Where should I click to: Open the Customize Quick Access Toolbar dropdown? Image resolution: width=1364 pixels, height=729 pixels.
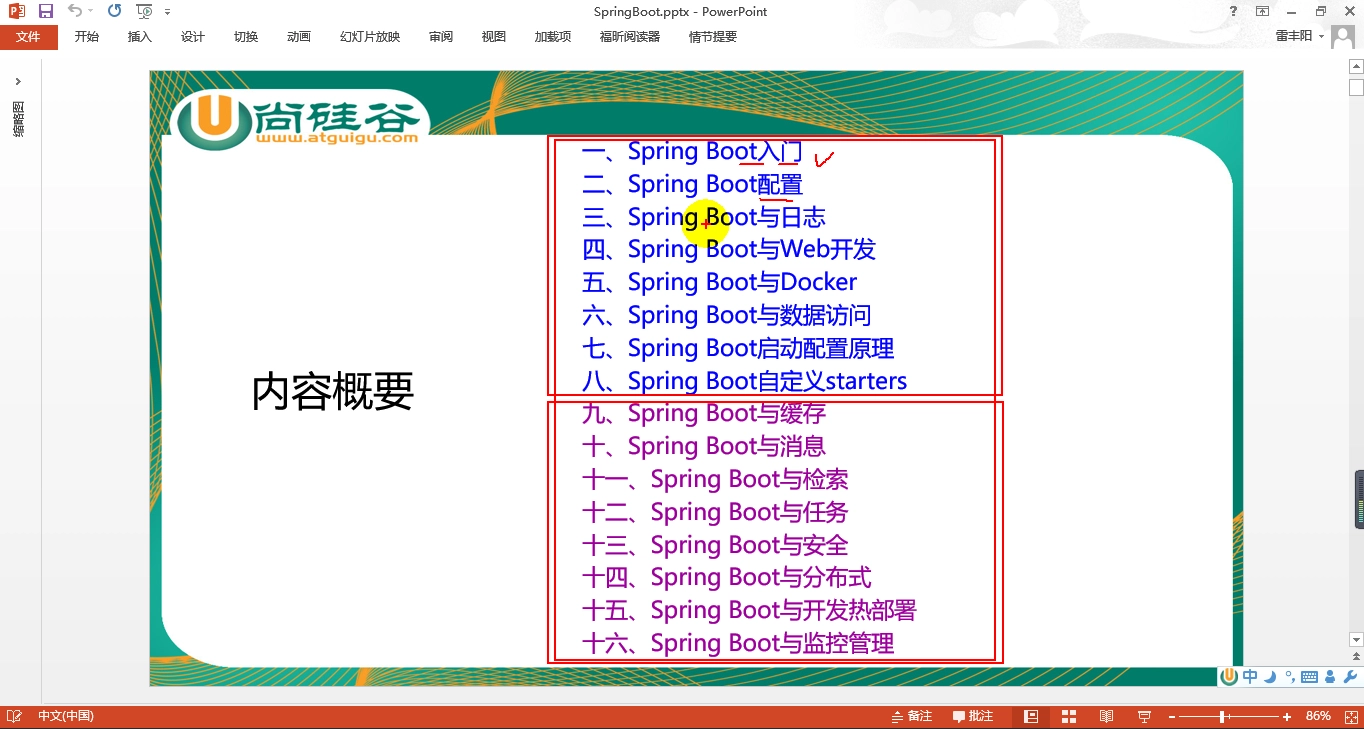(x=167, y=10)
